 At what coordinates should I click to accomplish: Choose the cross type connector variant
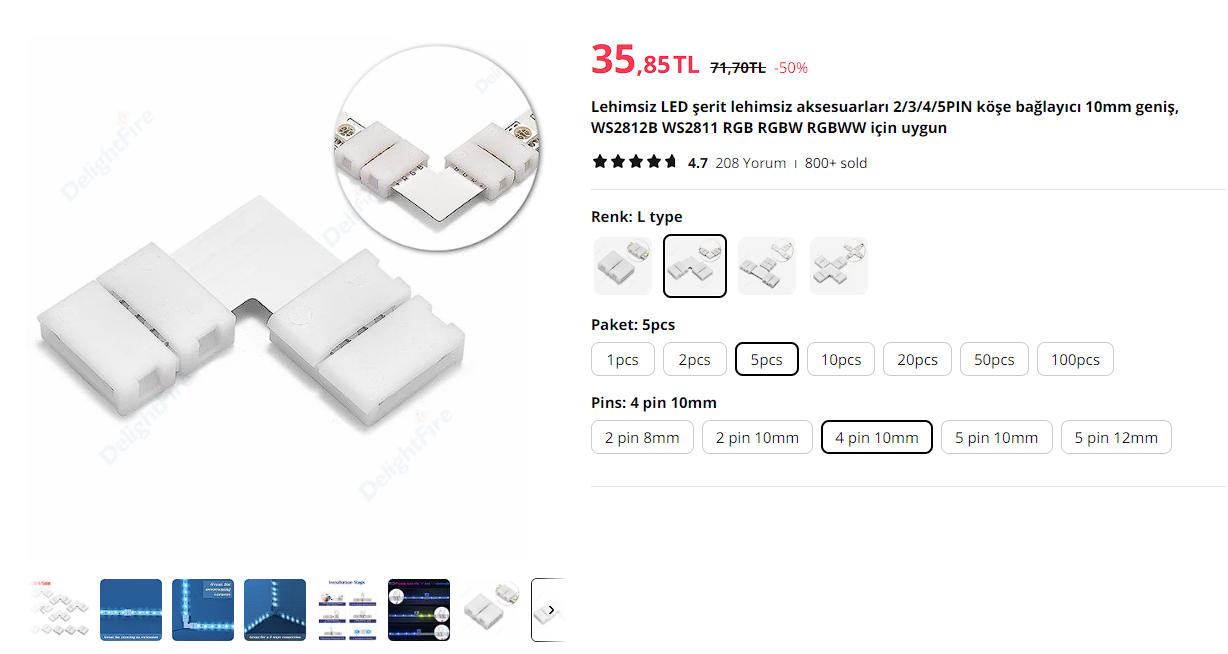[839, 266]
